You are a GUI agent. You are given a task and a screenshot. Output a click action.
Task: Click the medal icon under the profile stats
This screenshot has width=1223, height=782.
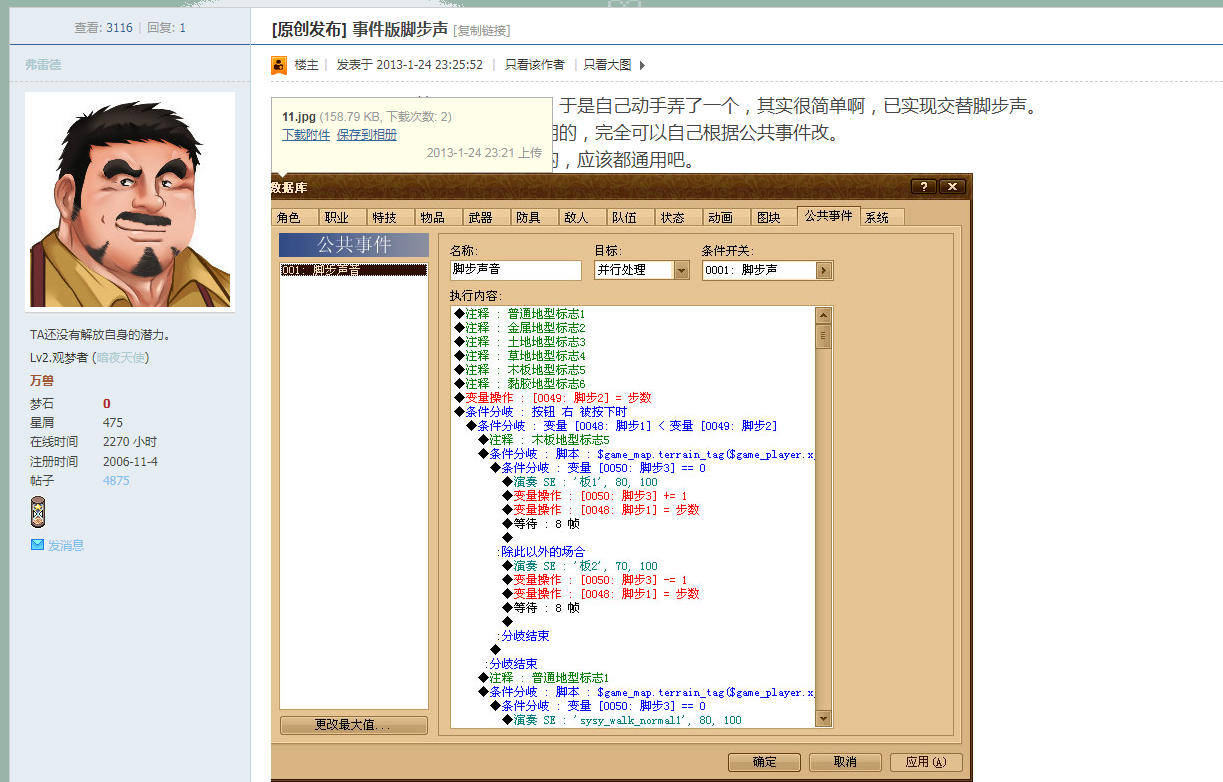click(x=38, y=512)
